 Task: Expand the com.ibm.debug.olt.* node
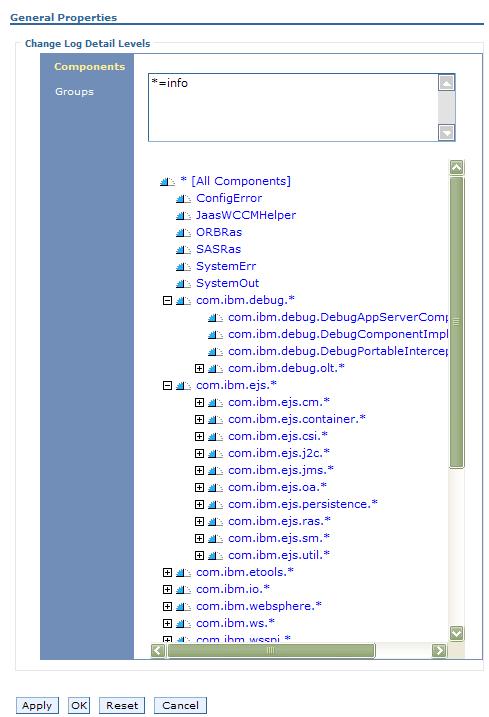pyautogui.click(x=199, y=369)
